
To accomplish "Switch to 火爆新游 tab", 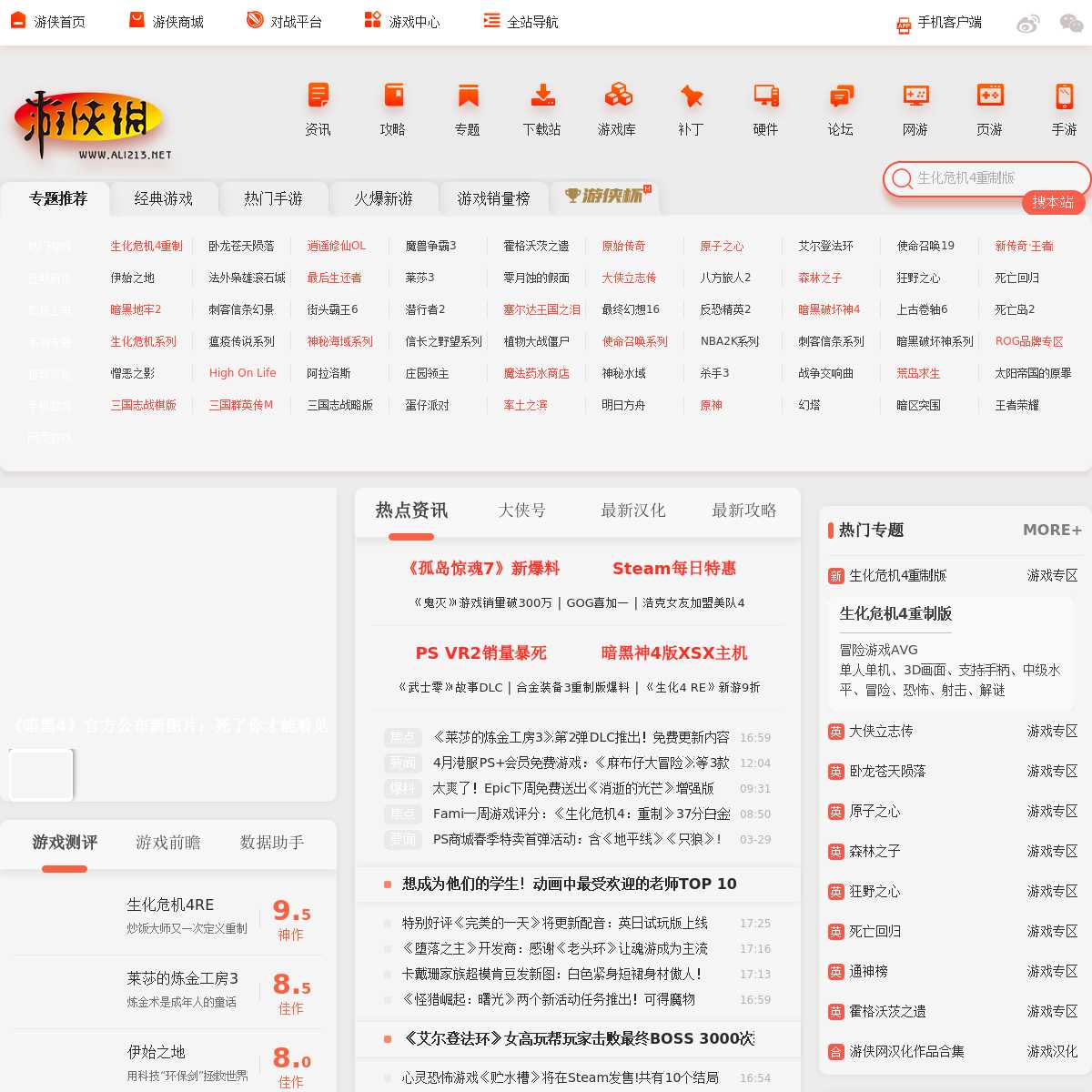I will pos(384,198).
